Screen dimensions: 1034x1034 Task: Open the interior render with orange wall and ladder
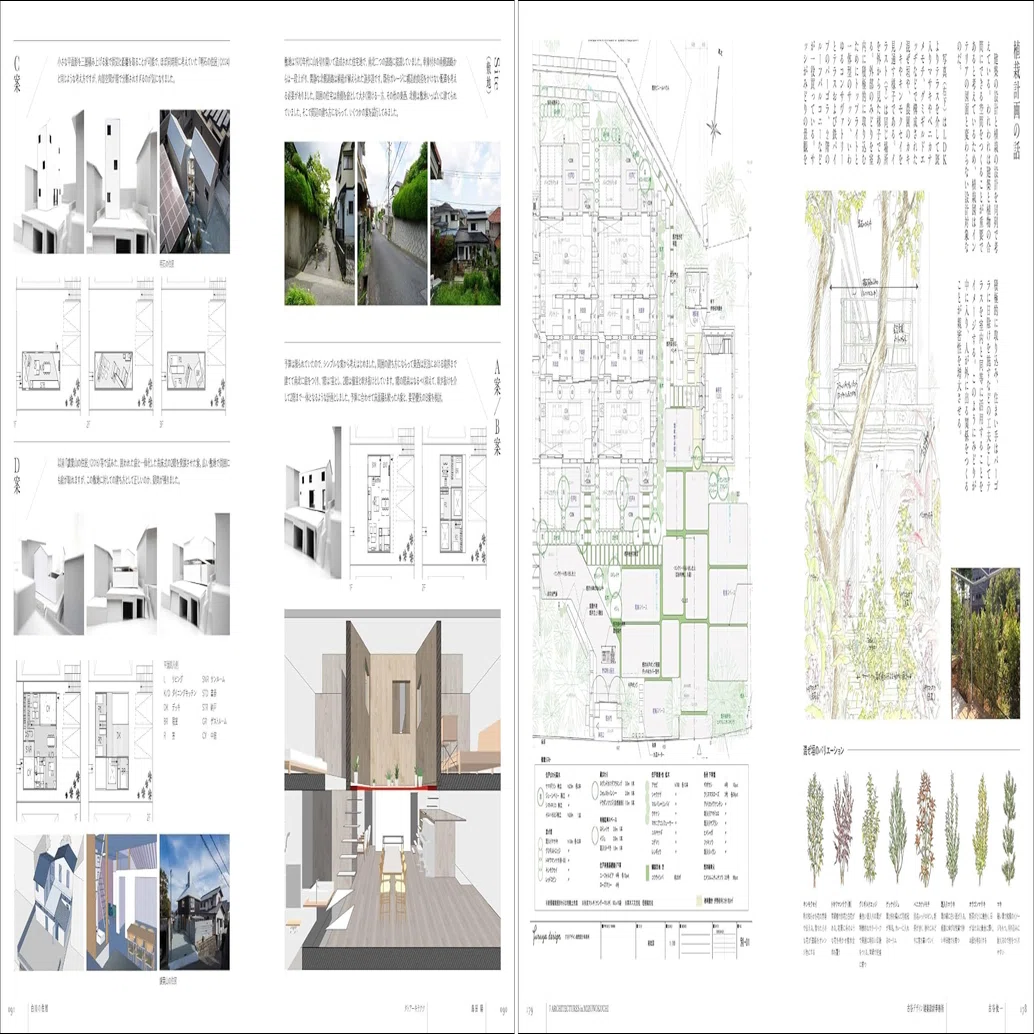[x=121, y=902]
